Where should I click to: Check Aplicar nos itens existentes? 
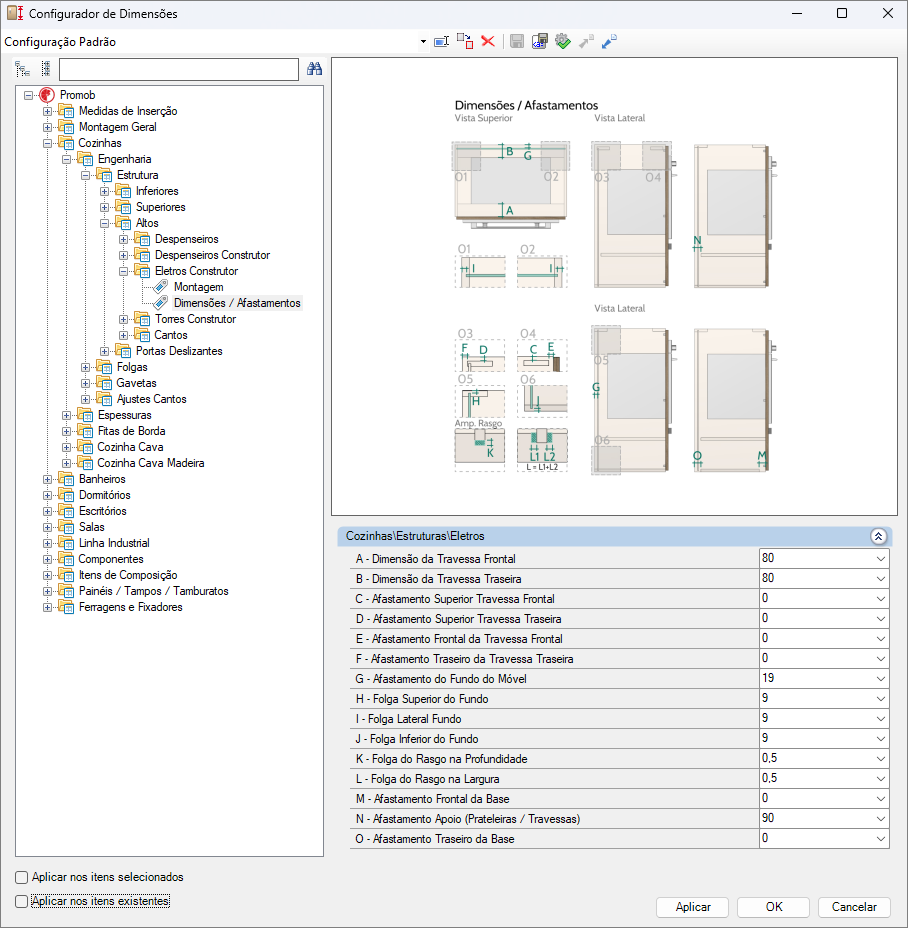21,901
